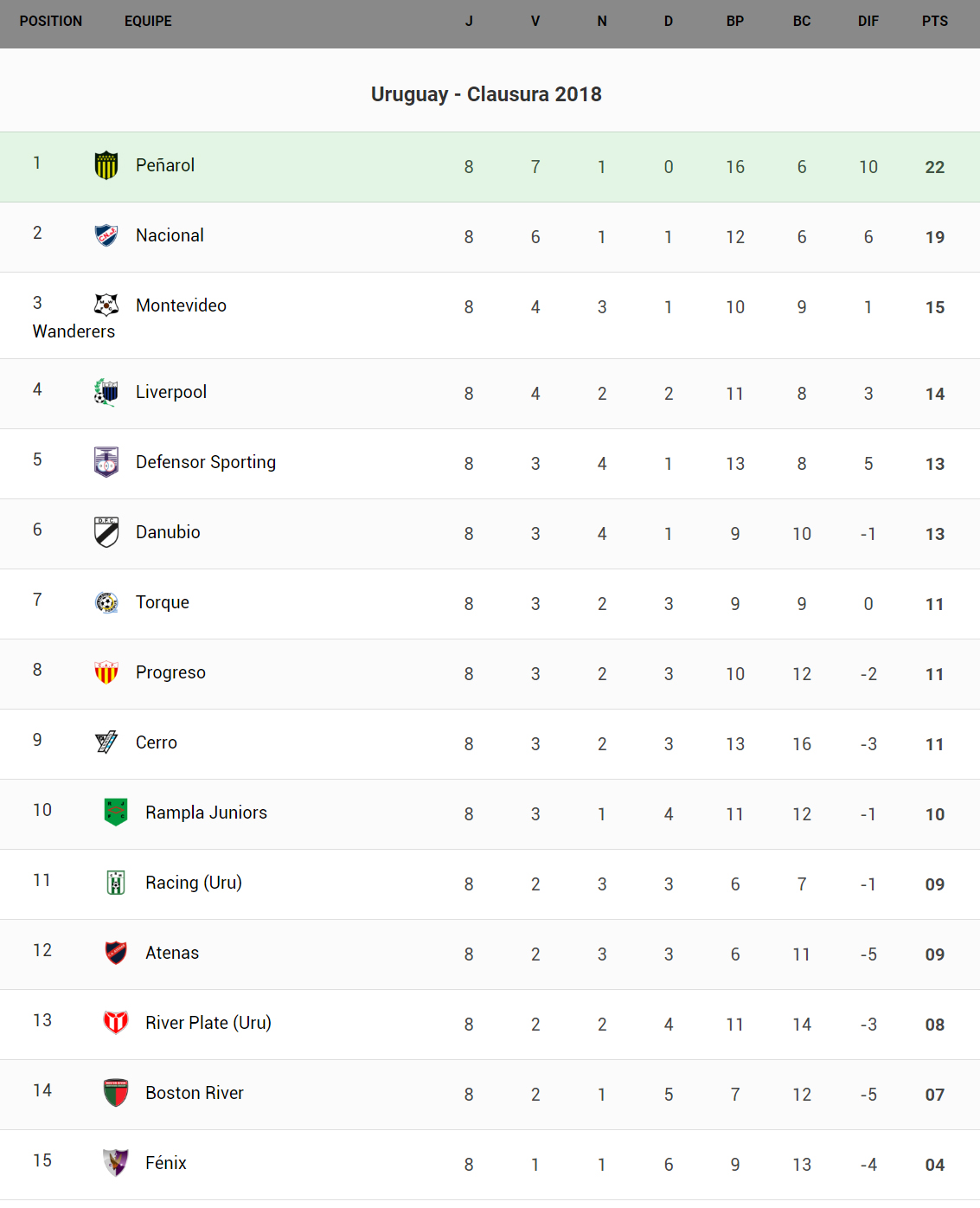980x1208 pixels.
Task: Click the Defensor Sporting crest
Action: [x=106, y=462]
